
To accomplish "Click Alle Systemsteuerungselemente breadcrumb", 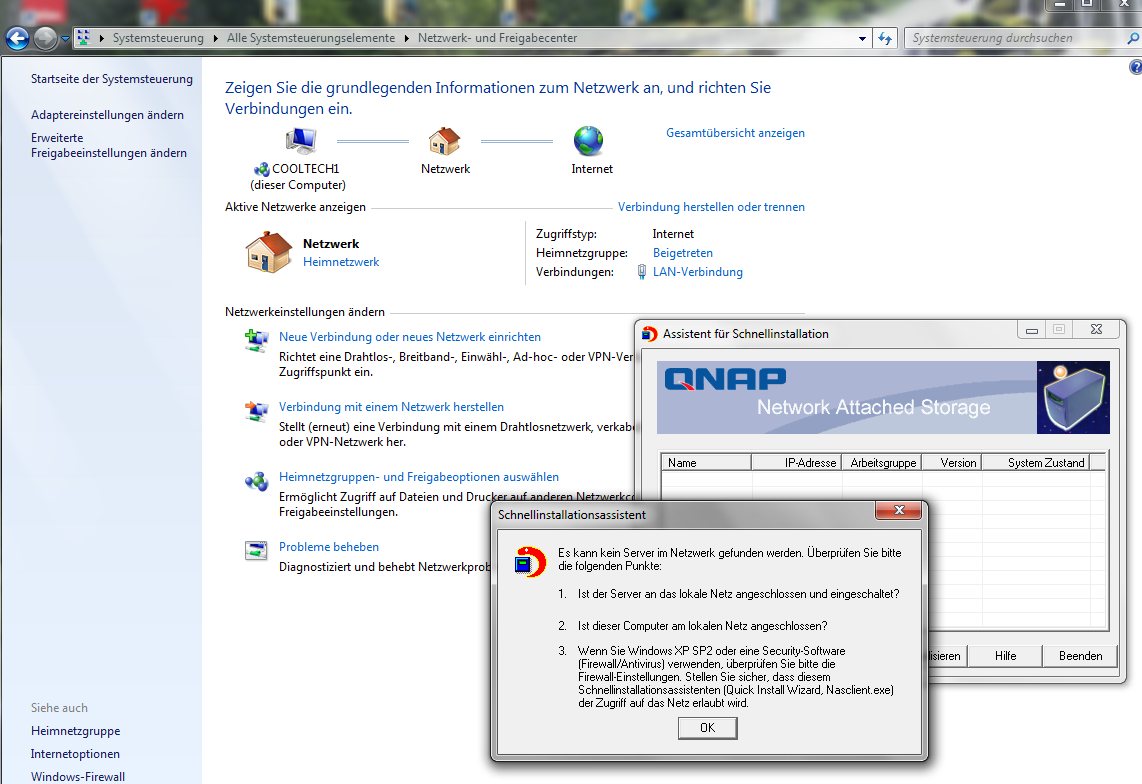I will [x=309, y=39].
